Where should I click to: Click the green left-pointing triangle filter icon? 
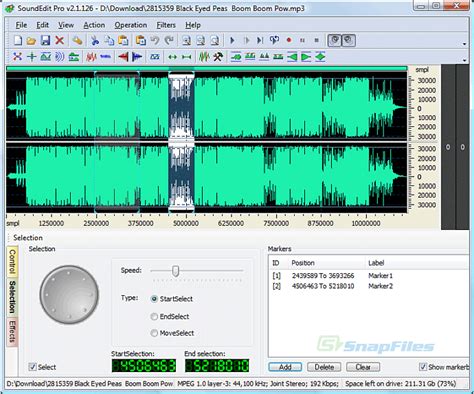[x=292, y=57]
